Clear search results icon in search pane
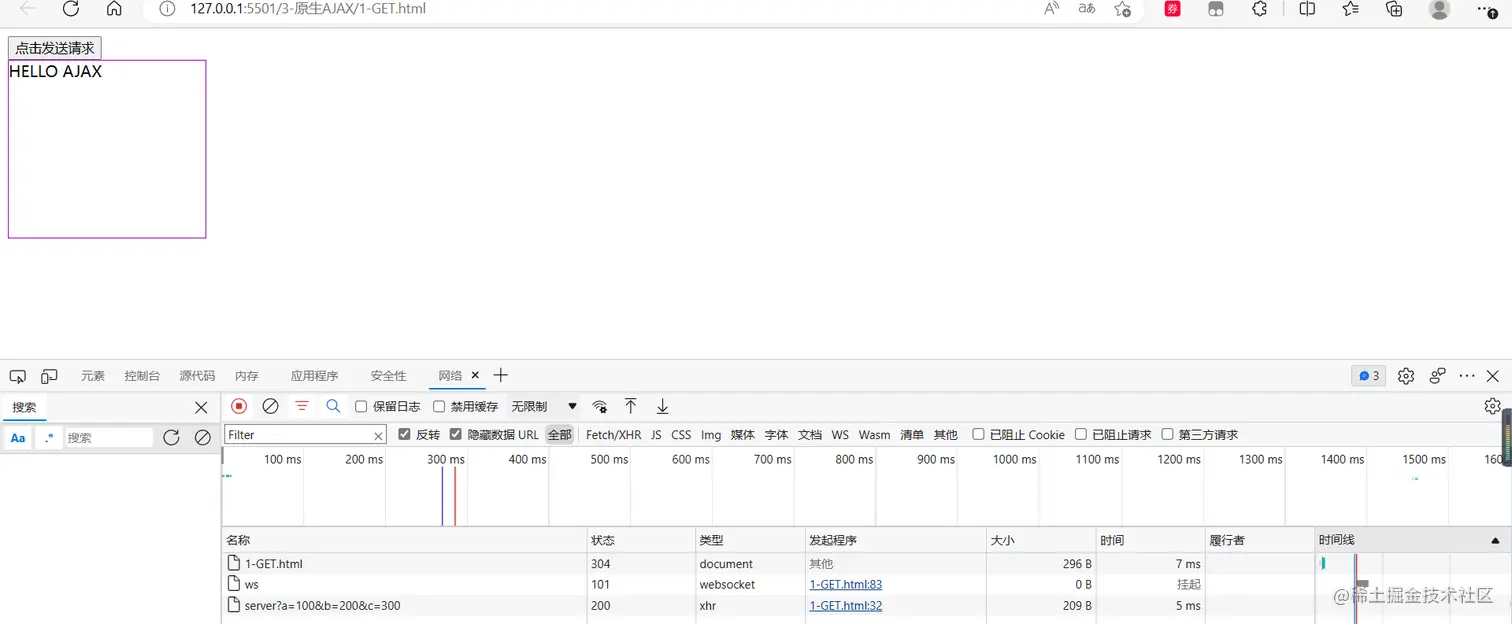 click(203, 437)
